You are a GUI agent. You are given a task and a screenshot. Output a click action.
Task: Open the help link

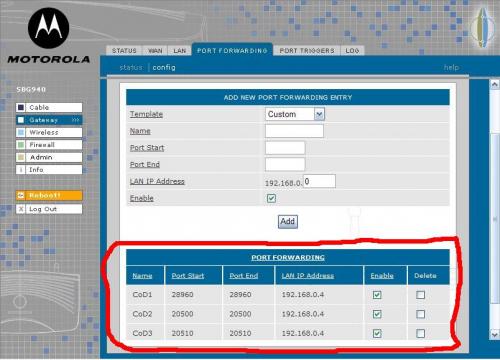tap(451, 67)
